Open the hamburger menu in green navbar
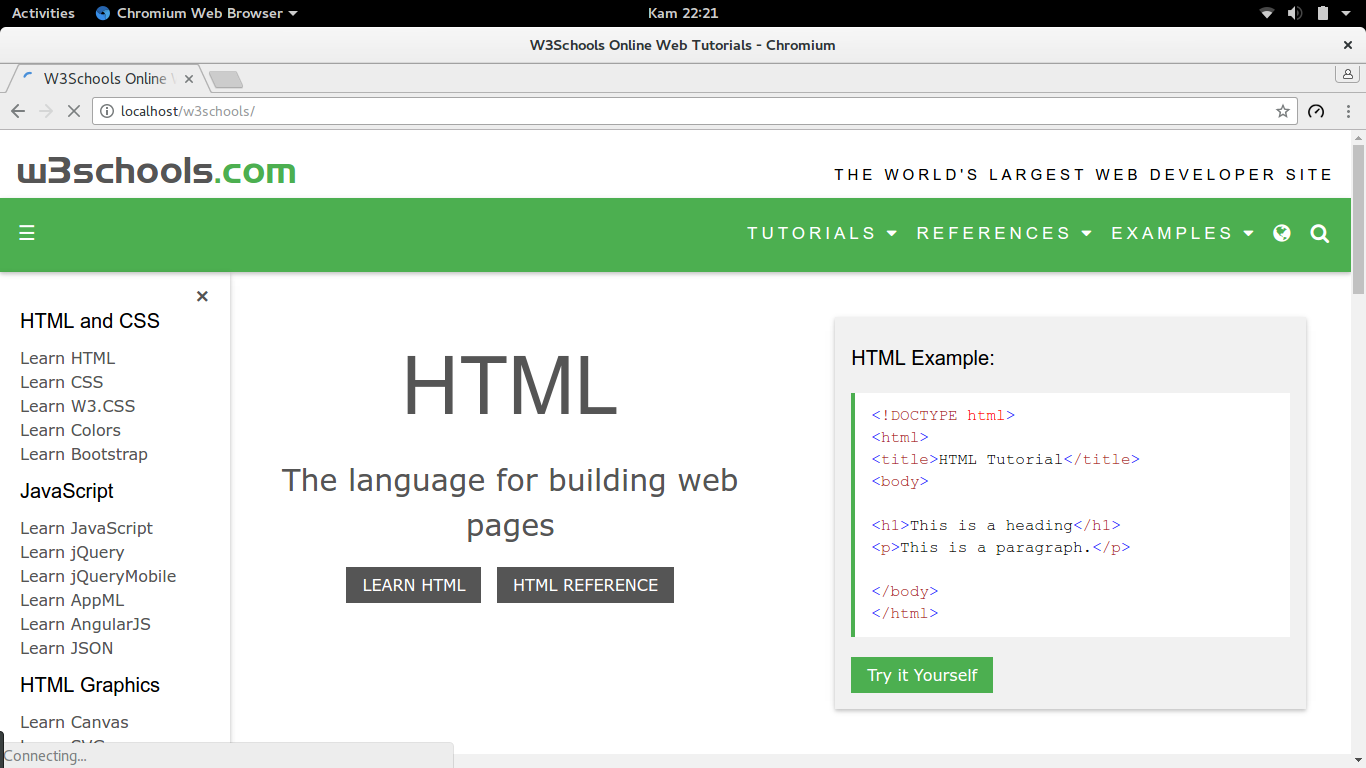The height and width of the screenshot is (768, 1366). (x=27, y=233)
